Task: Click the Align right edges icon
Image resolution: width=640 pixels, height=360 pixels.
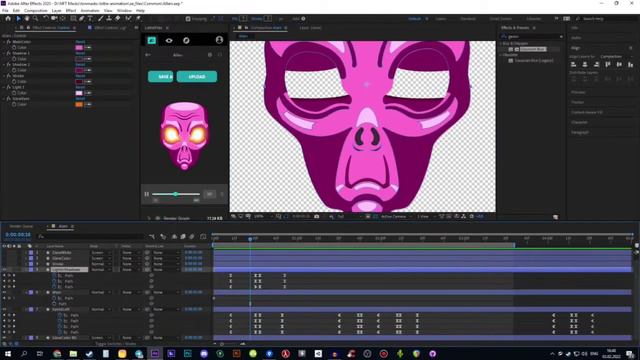Action: pos(596,64)
